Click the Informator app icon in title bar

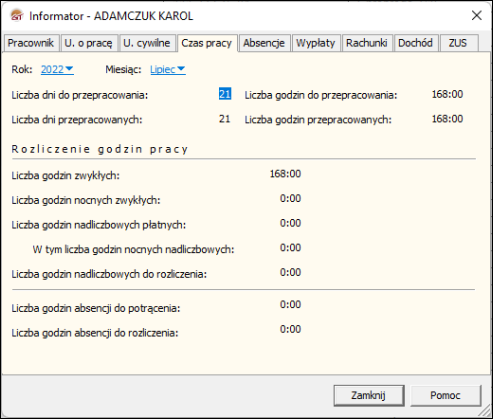[x=17, y=16]
